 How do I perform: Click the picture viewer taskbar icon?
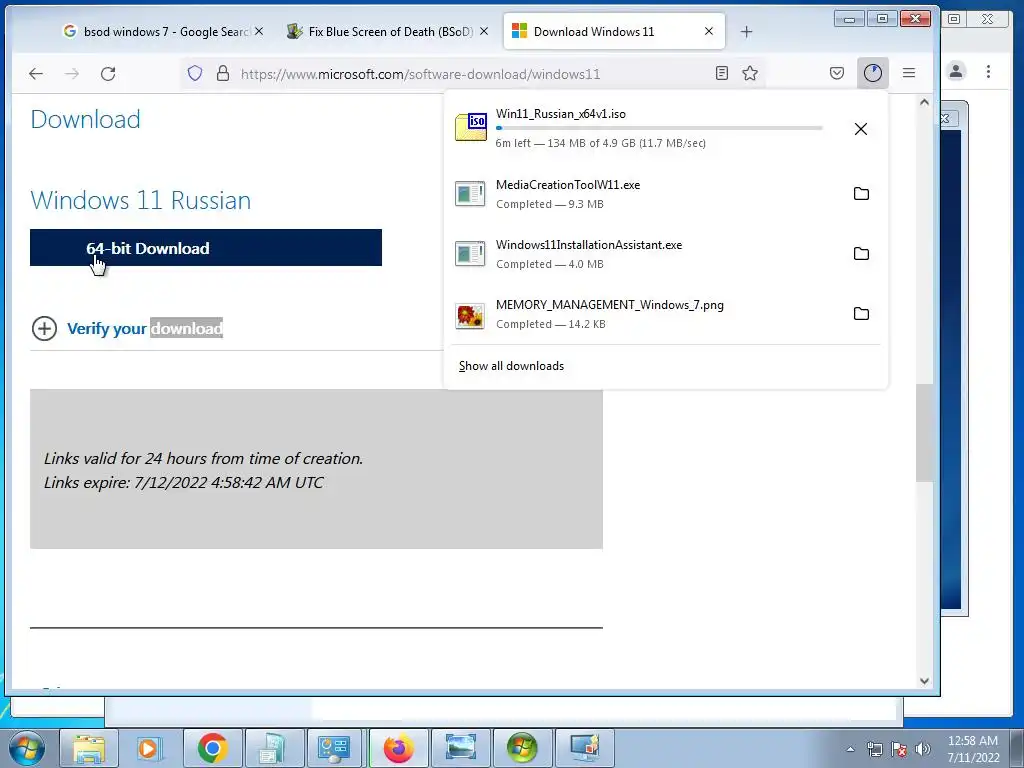(460, 748)
